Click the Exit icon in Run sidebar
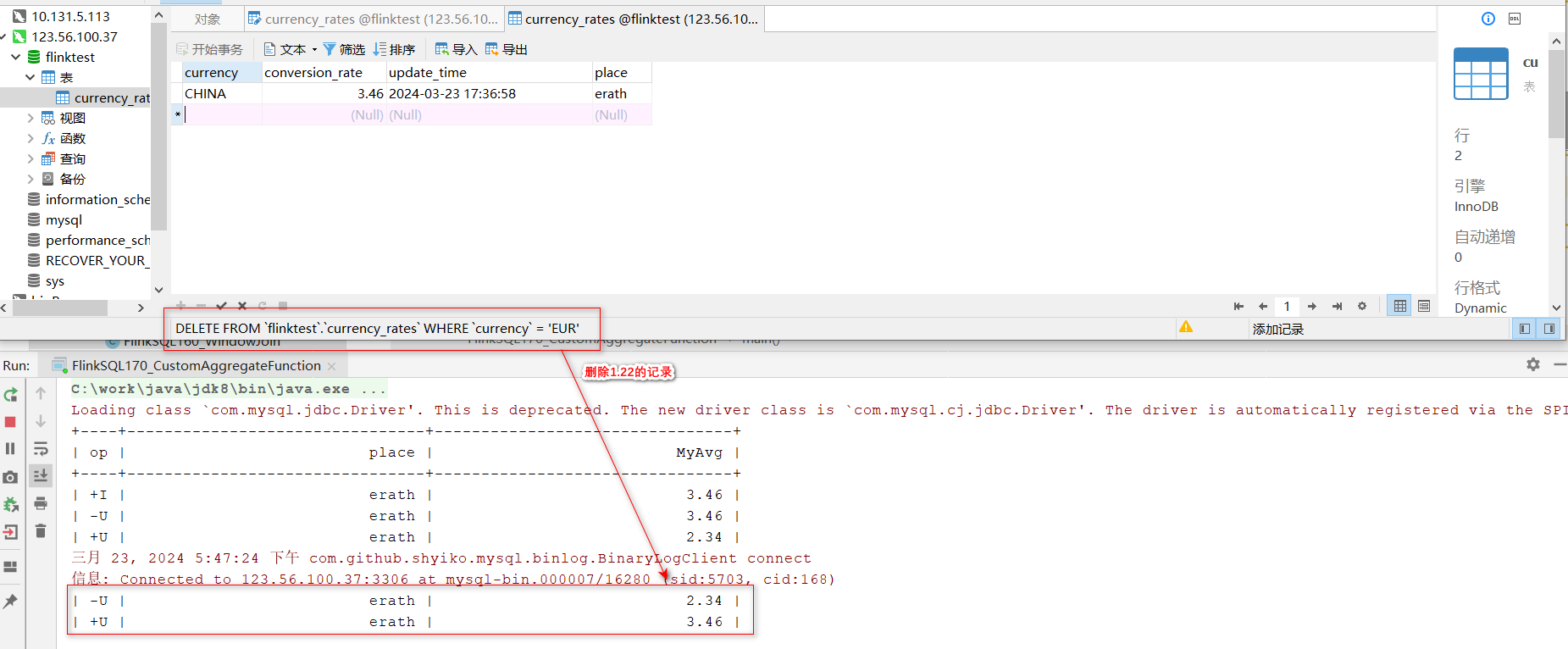 click(x=10, y=532)
